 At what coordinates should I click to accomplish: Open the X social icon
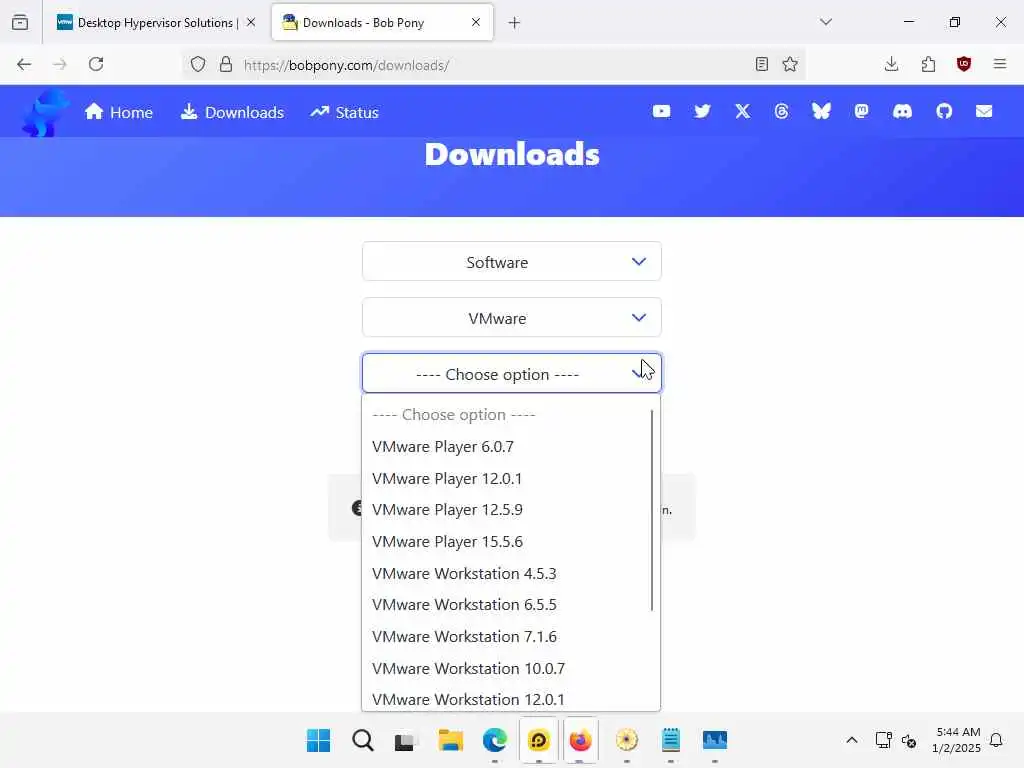coord(742,112)
